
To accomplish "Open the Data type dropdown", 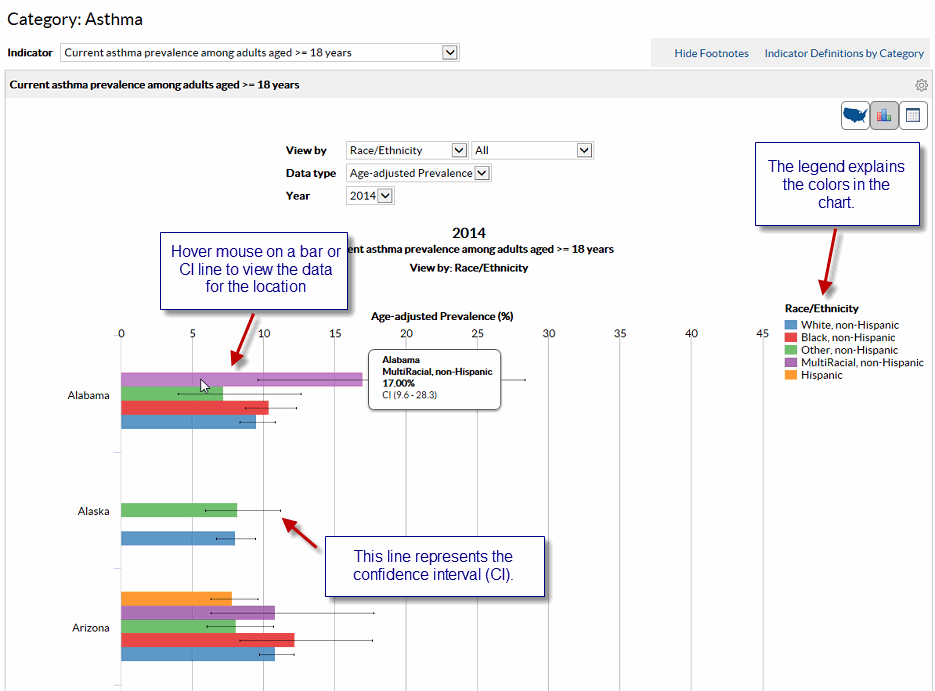I will [481, 172].
